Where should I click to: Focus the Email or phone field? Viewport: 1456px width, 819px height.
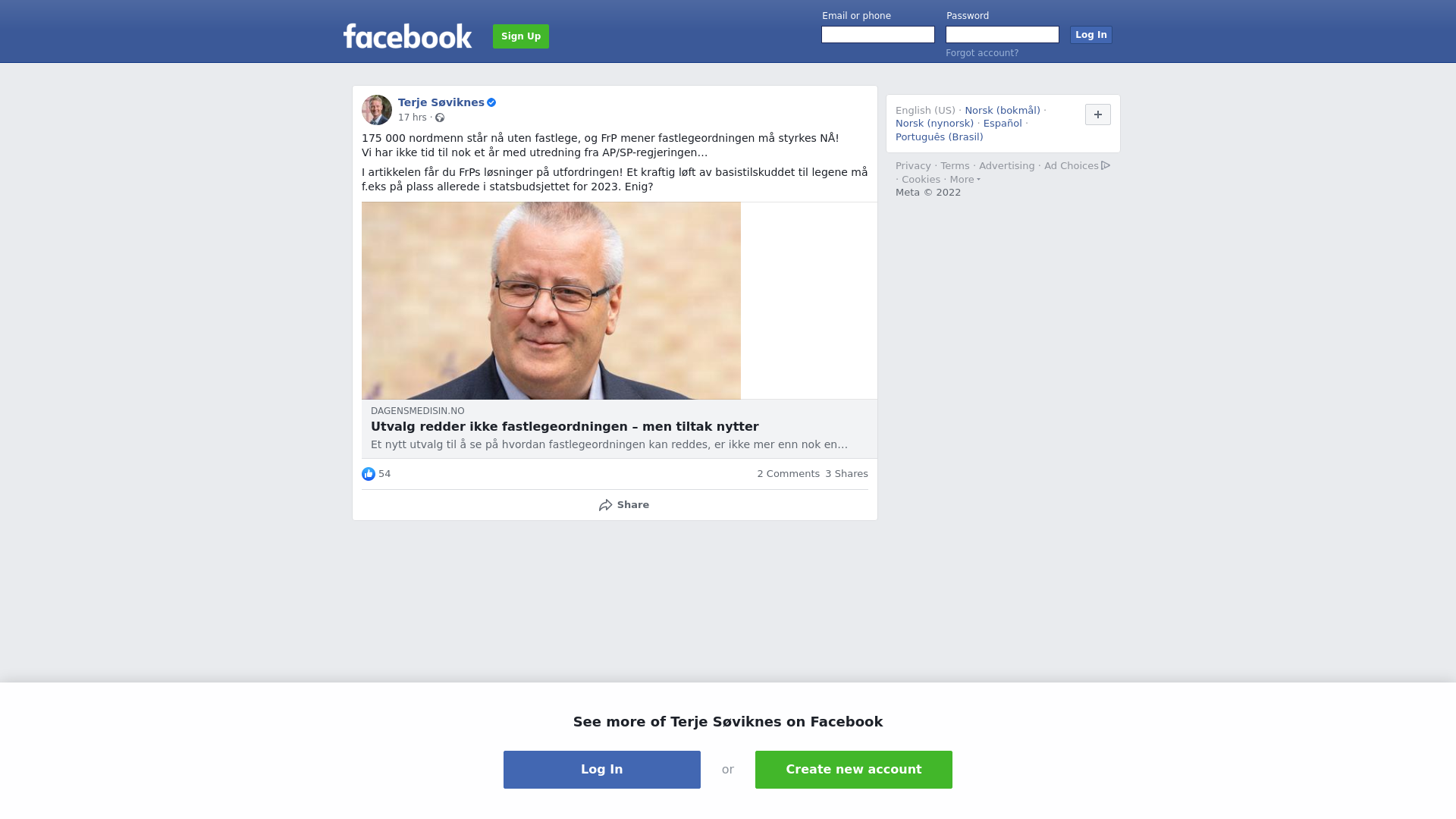point(878,35)
